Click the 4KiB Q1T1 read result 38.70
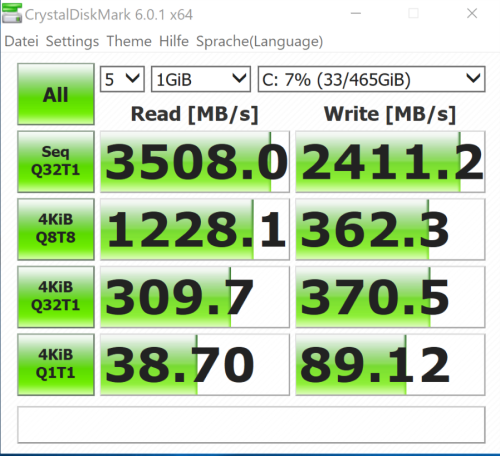Image resolution: width=500 pixels, height=456 pixels. tap(195, 365)
